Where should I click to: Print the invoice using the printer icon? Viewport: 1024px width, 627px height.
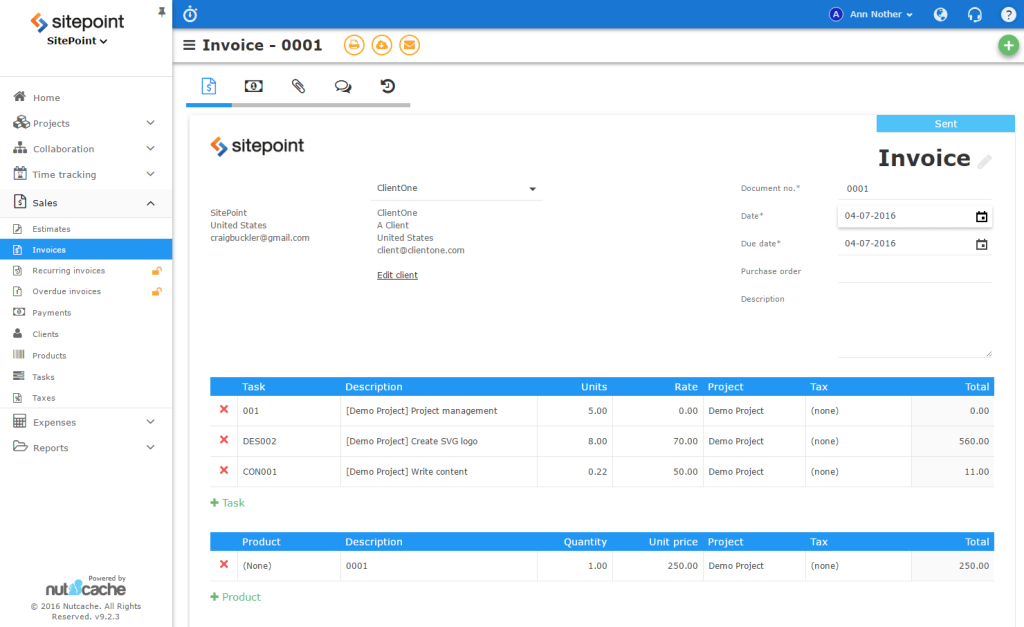353,45
